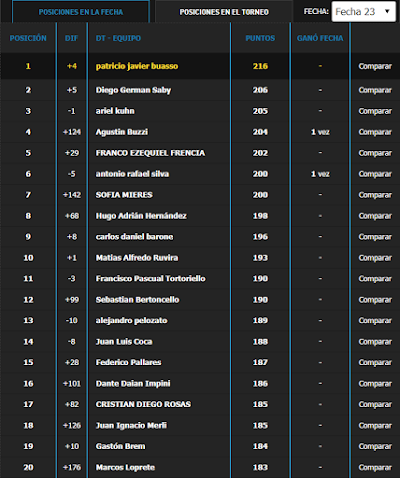Click the Puntos column header

(260, 38)
